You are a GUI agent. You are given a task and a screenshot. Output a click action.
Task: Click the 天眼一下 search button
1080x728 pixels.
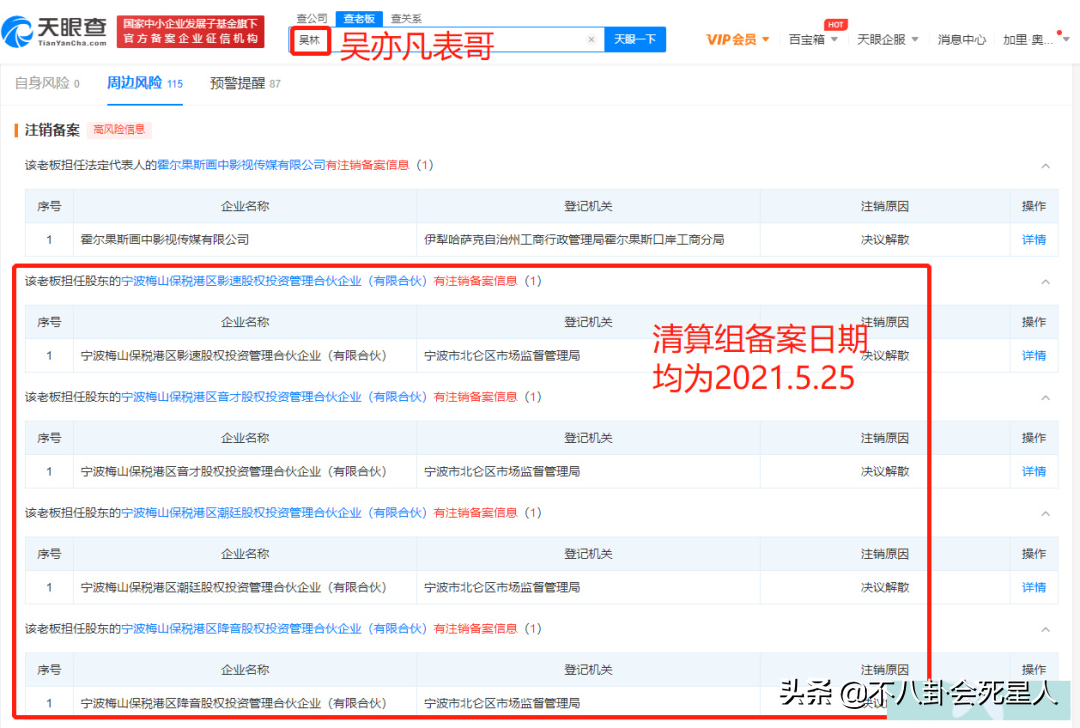pyautogui.click(x=635, y=40)
